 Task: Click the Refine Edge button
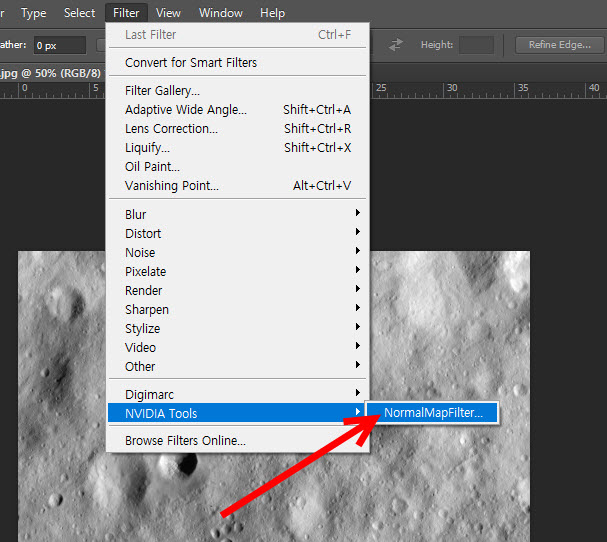click(x=559, y=45)
